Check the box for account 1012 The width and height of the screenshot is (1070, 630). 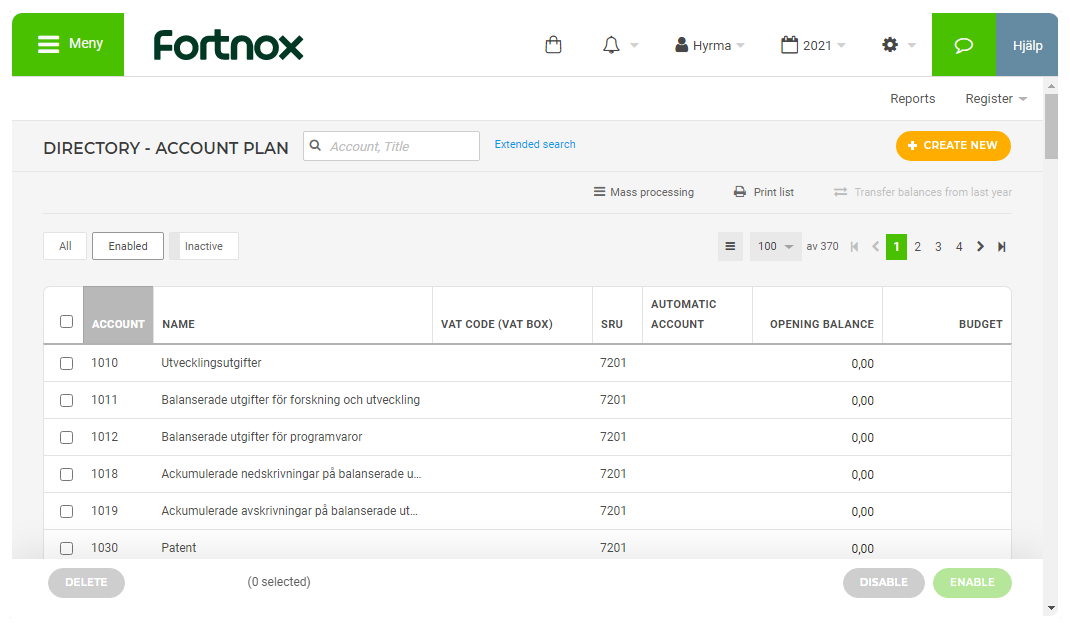point(66,438)
